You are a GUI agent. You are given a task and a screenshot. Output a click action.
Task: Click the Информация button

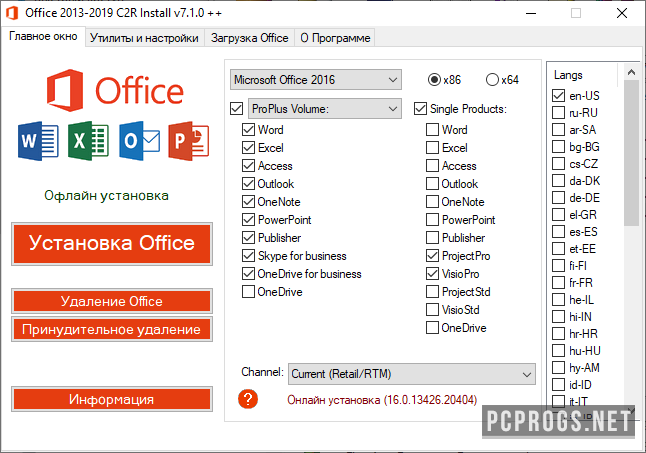(x=112, y=399)
